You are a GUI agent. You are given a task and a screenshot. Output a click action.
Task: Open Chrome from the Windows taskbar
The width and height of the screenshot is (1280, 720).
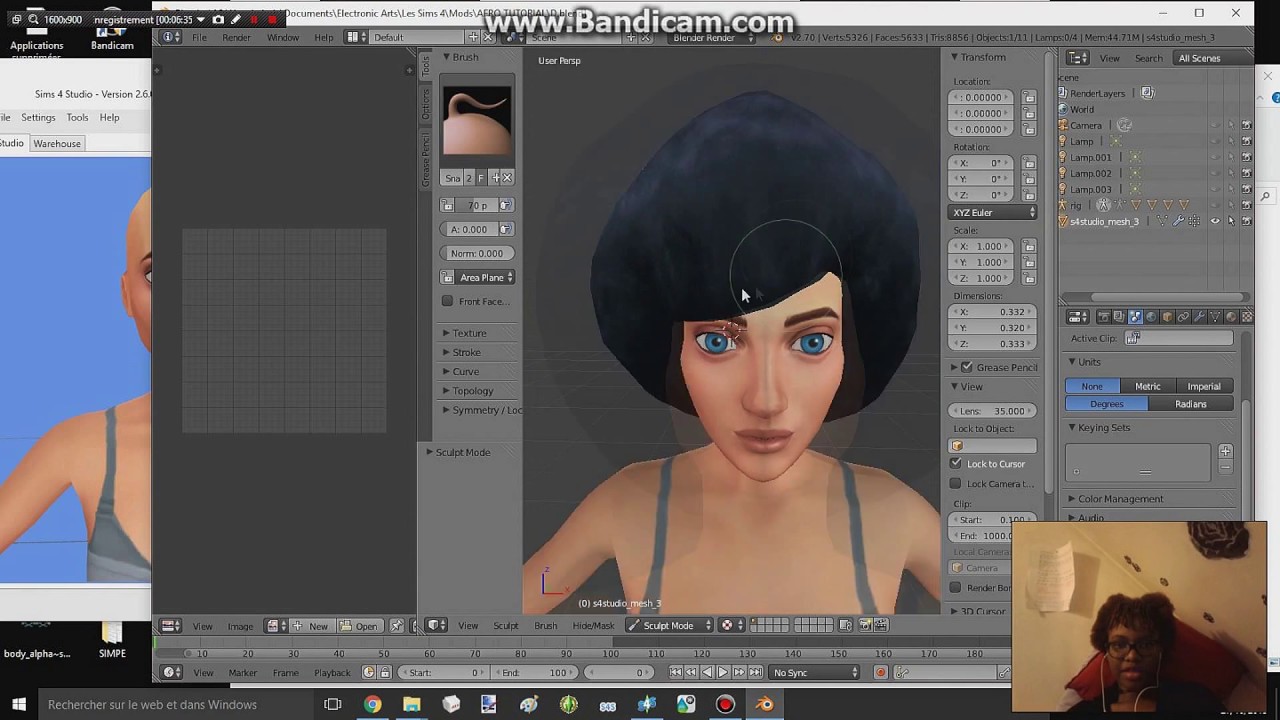[372, 705]
